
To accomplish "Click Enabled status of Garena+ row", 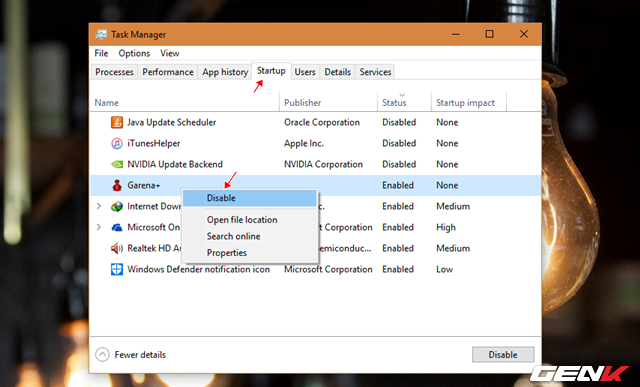I will [398, 185].
